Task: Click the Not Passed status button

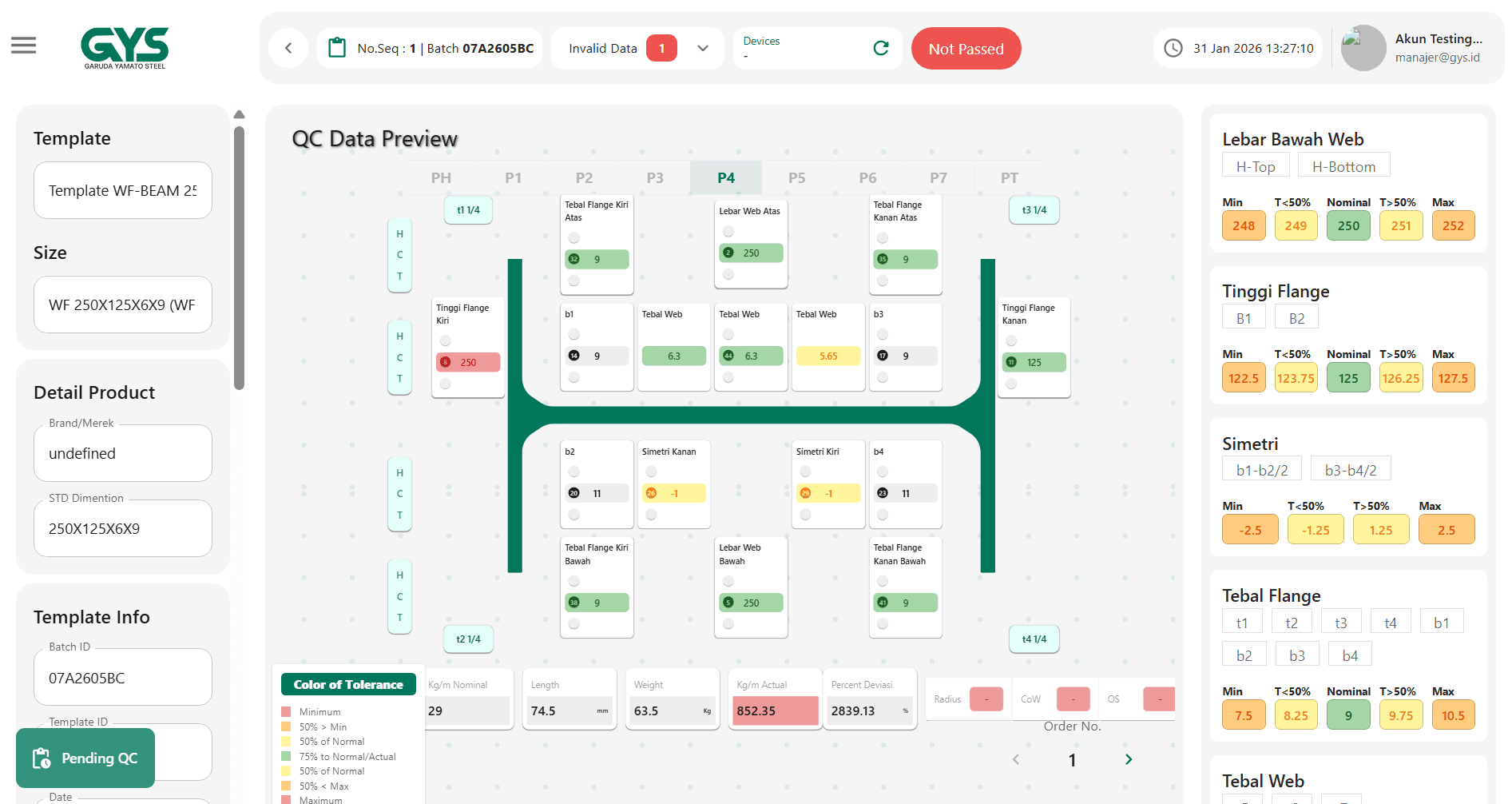Action: pyautogui.click(x=966, y=49)
